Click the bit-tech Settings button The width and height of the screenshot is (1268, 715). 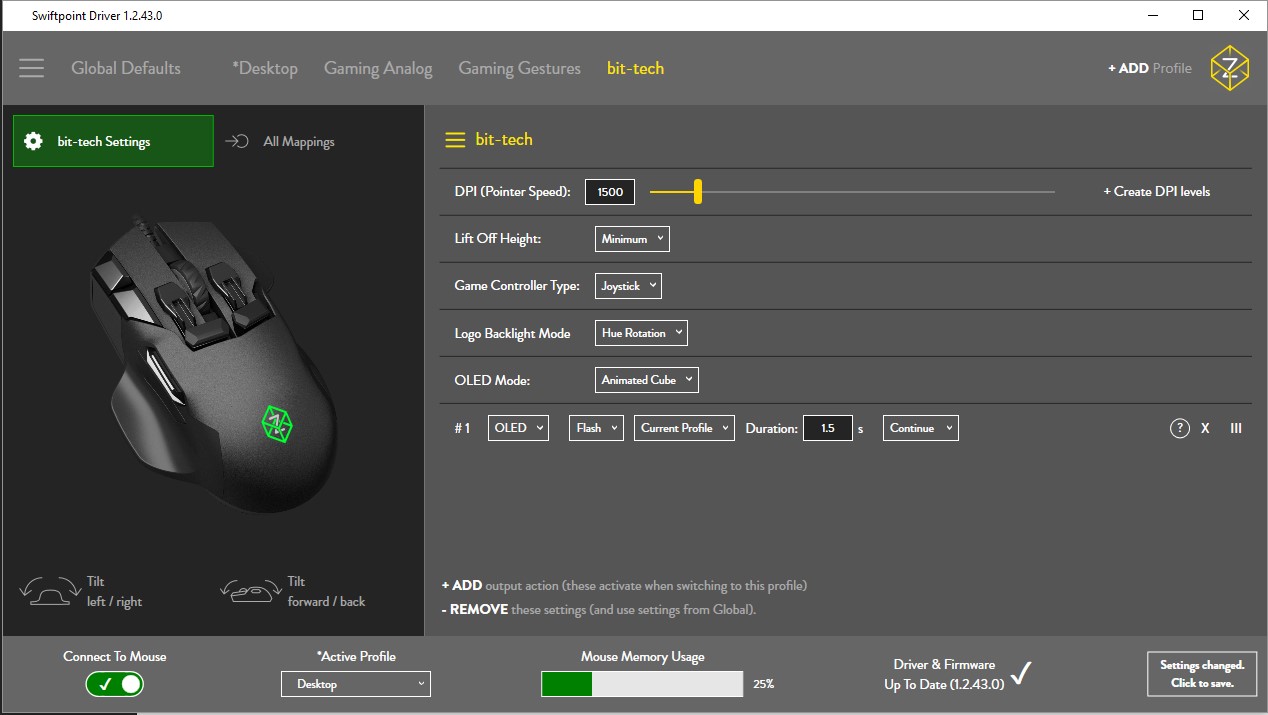tap(113, 141)
